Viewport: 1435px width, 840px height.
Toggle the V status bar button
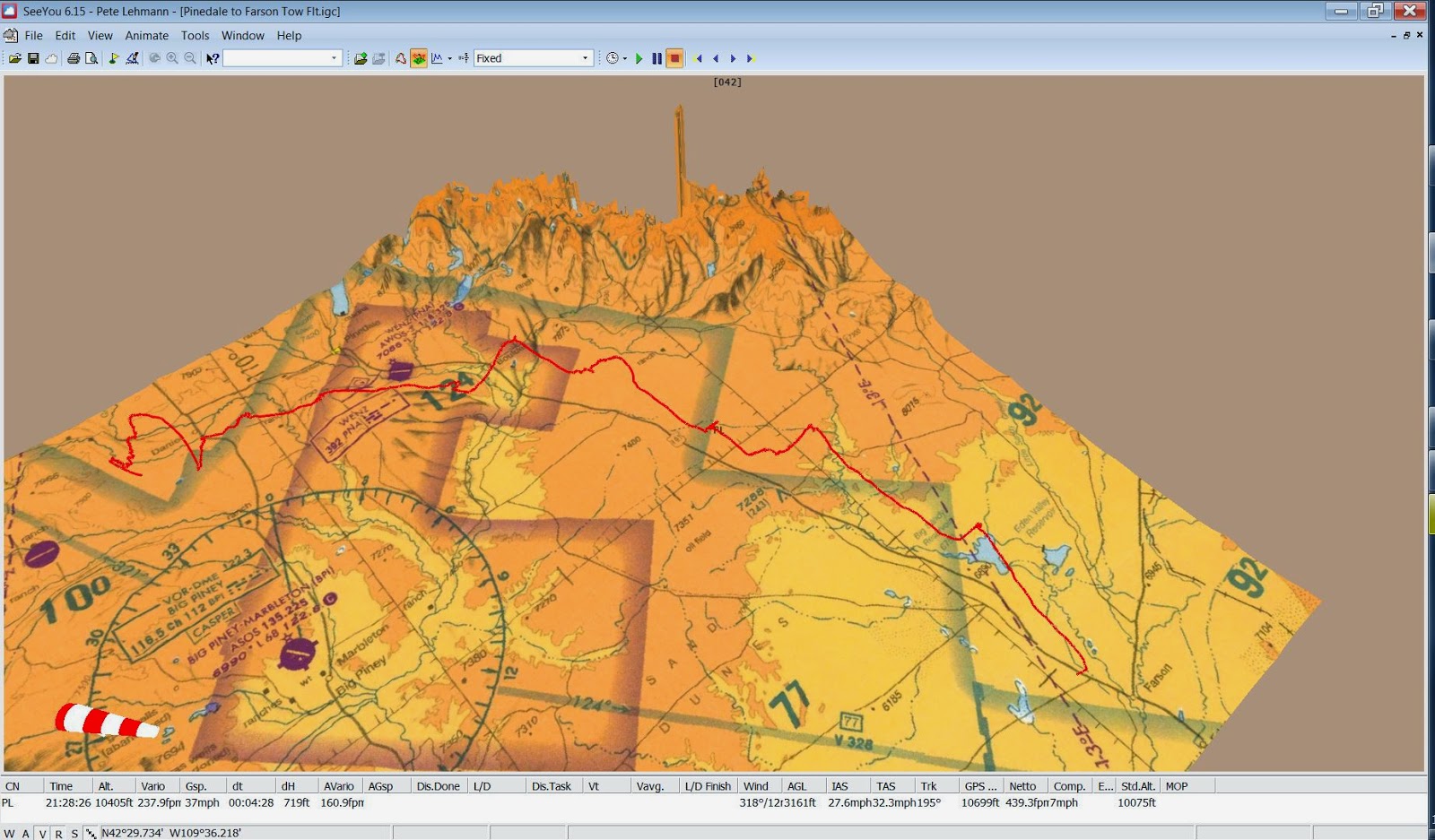[42, 834]
